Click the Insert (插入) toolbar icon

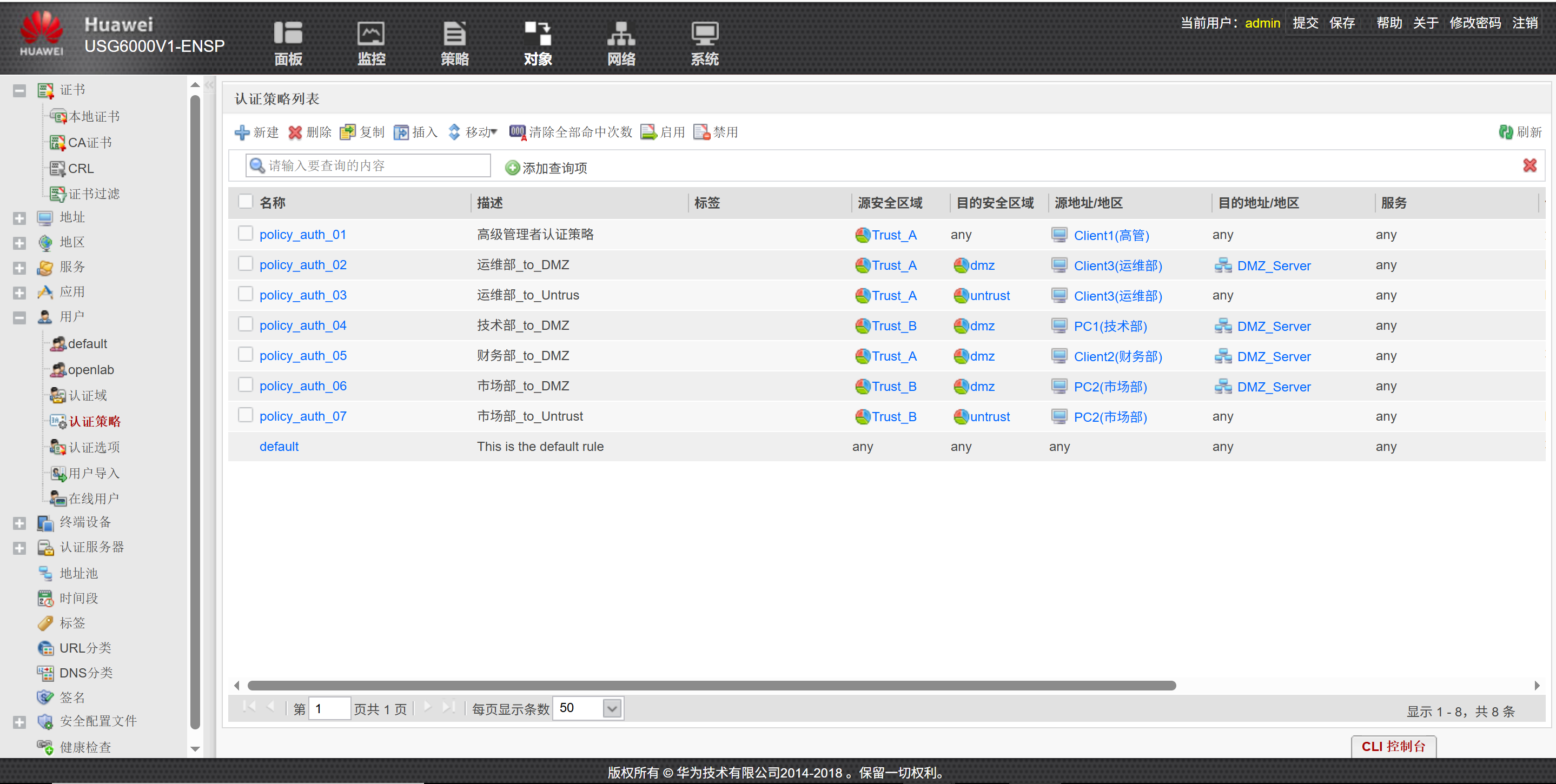tap(400, 132)
